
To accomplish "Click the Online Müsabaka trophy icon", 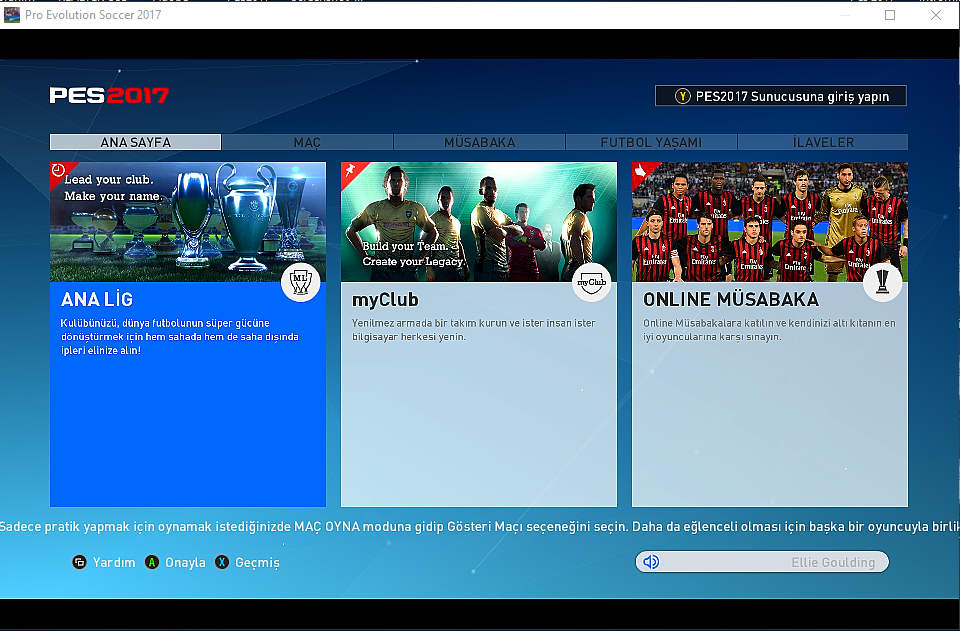I will 882,282.
